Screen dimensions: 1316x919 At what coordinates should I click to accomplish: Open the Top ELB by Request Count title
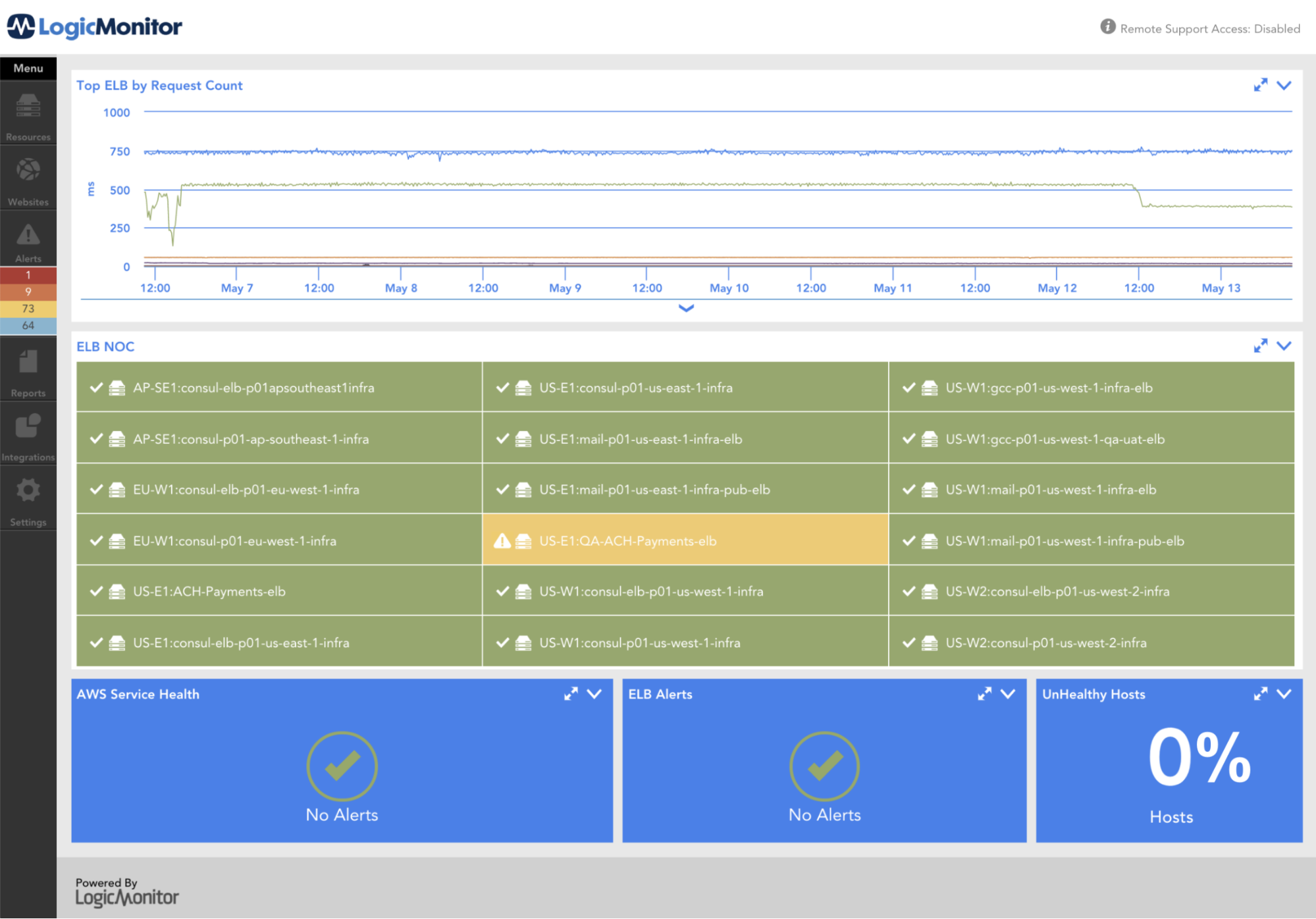pos(159,86)
